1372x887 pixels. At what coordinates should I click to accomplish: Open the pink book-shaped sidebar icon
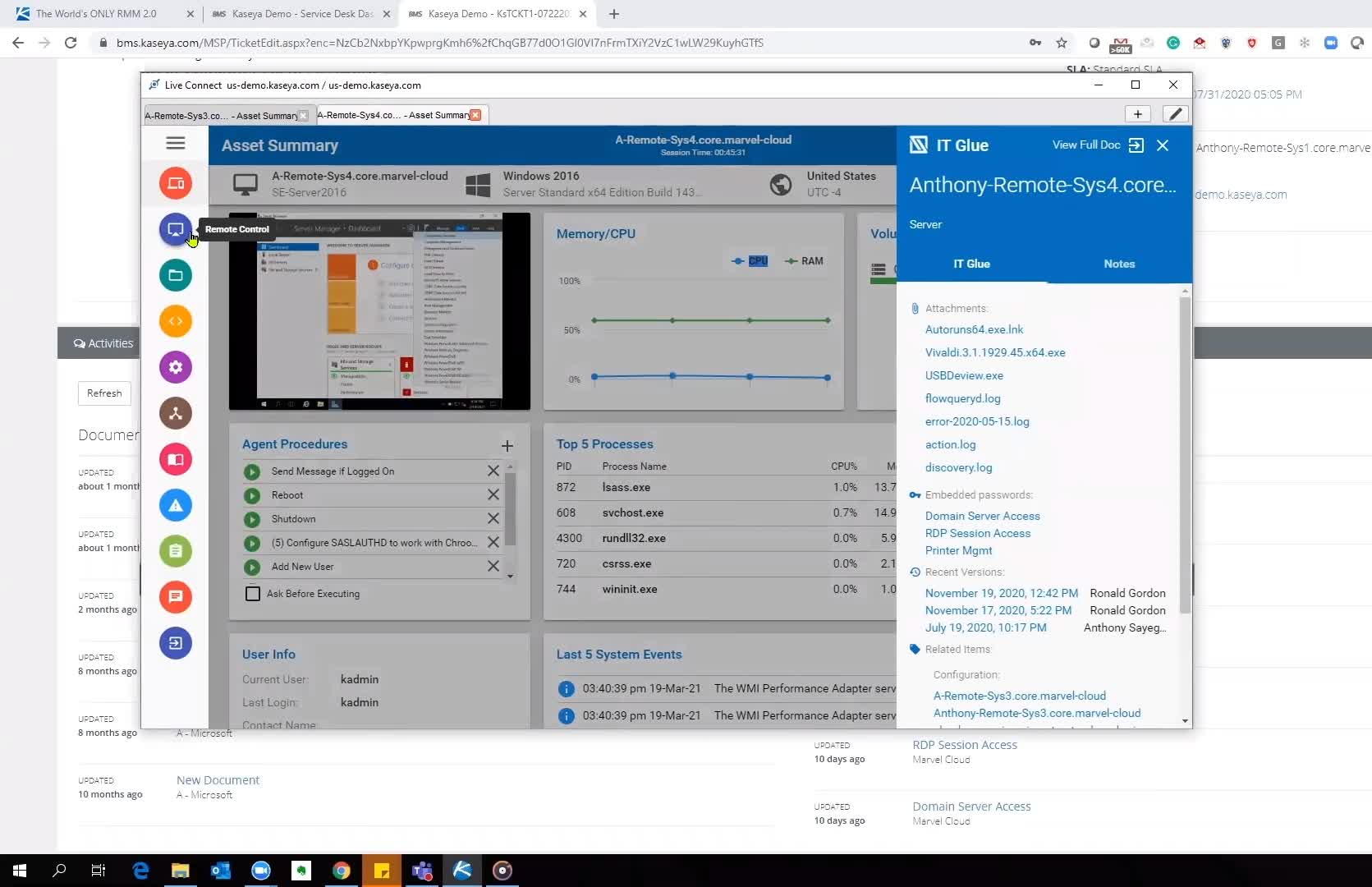(x=176, y=459)
